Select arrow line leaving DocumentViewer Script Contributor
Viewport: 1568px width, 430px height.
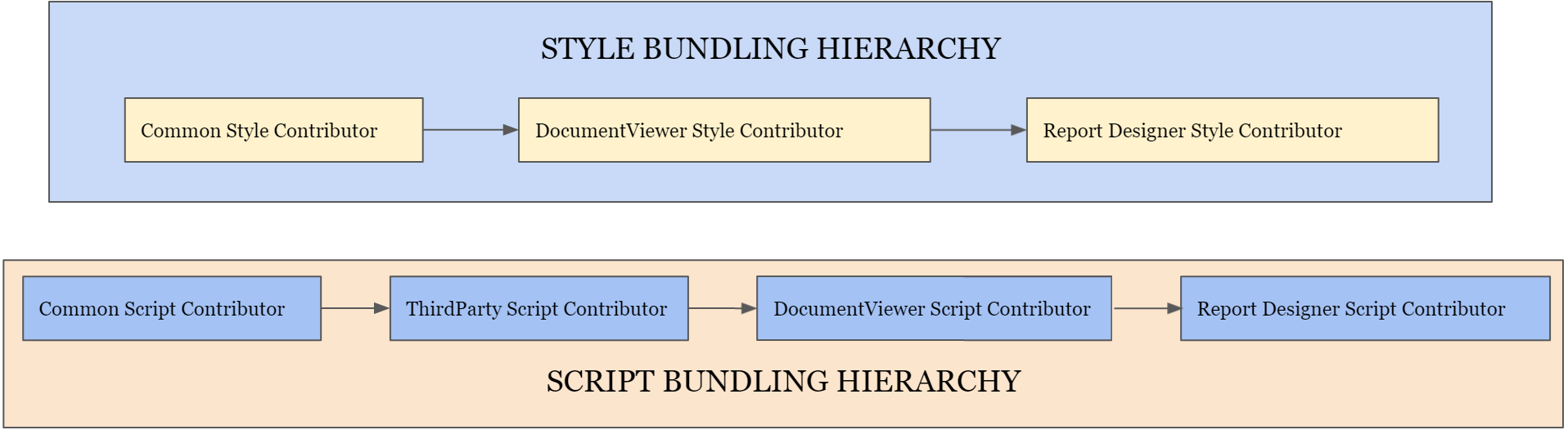1139,308
